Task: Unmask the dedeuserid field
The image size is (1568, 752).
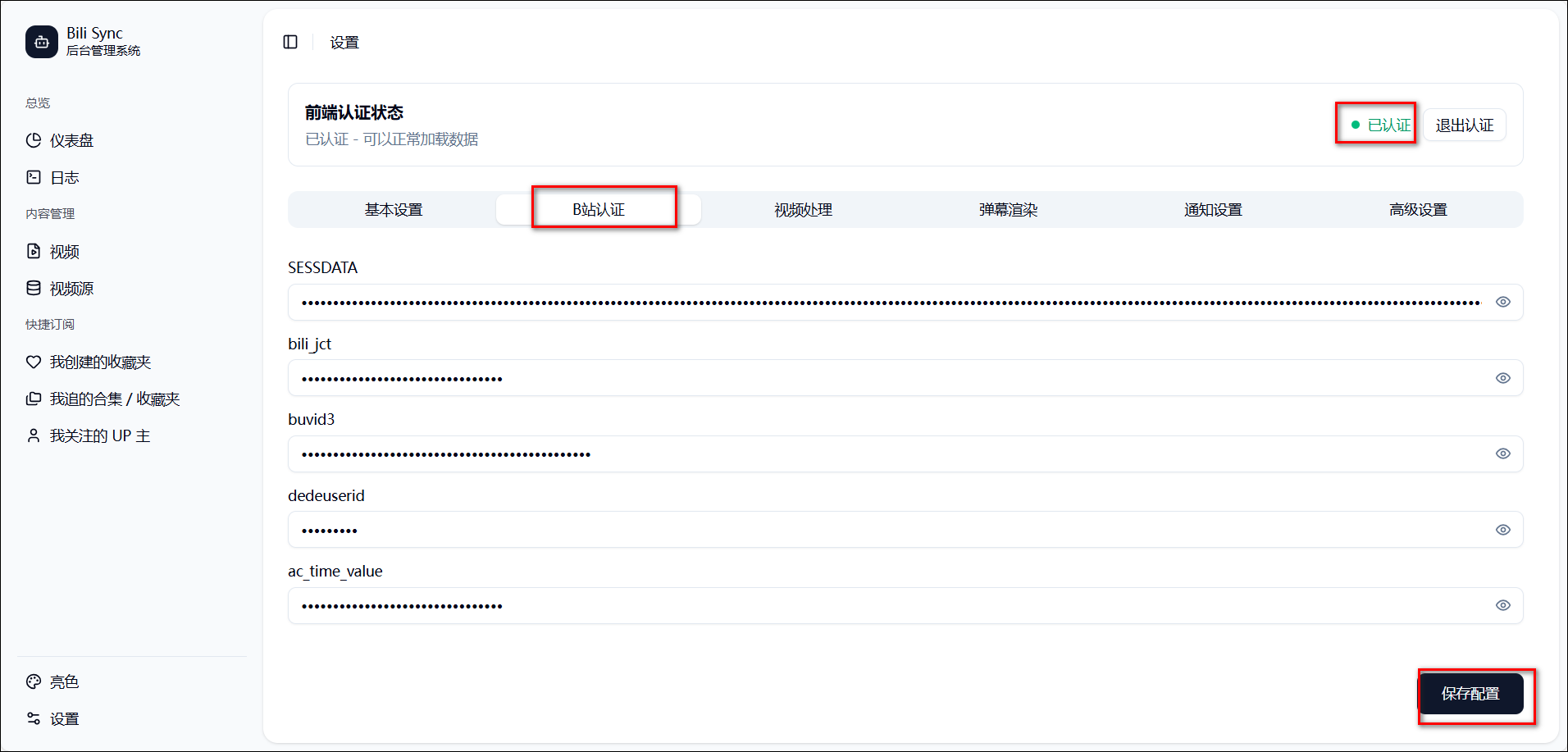Action: (x=1502, y=530)
